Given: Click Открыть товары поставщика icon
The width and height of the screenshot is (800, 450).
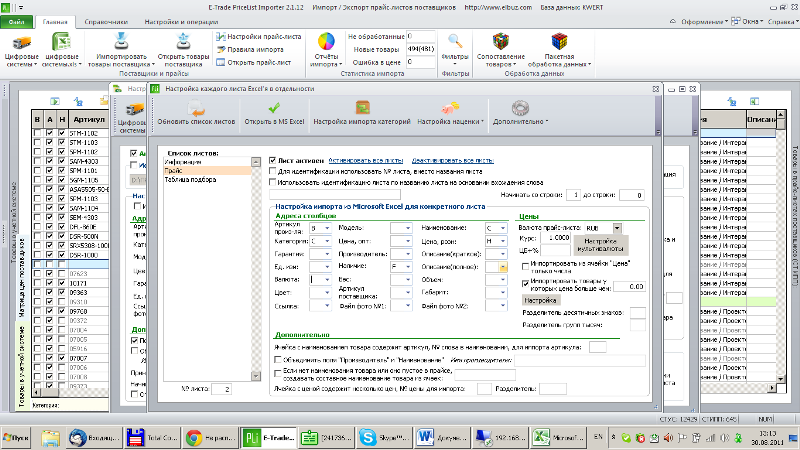Looking at the screenshot, I should pos(183,50).
